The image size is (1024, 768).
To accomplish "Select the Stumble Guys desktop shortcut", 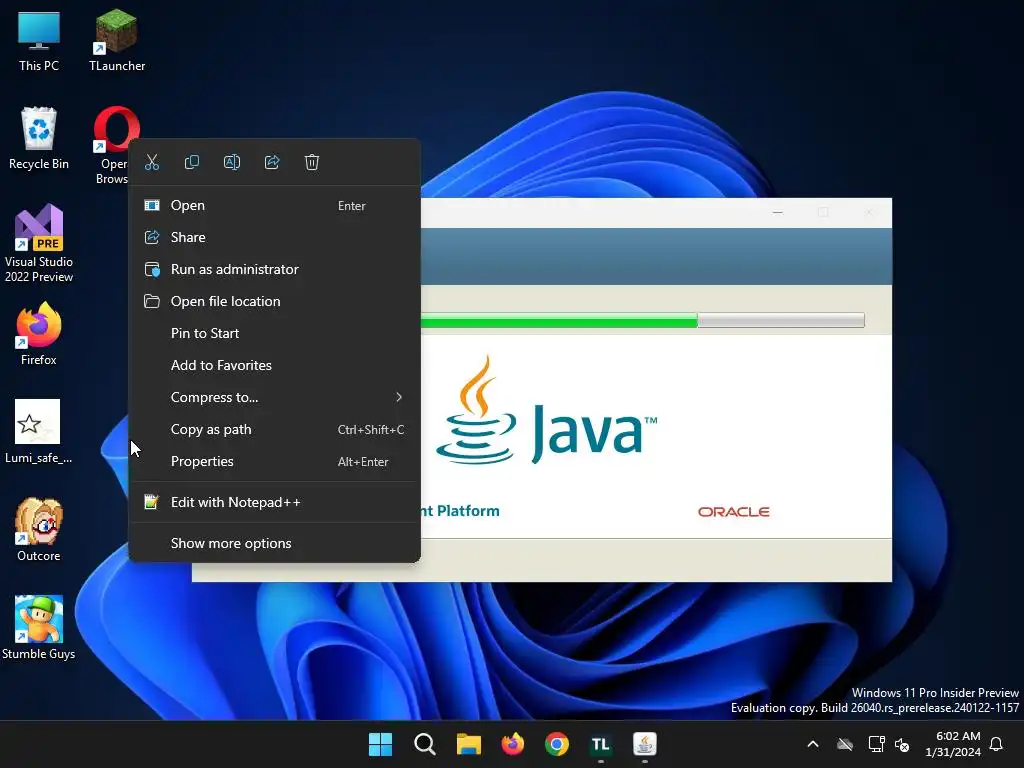I will [39, 627].
